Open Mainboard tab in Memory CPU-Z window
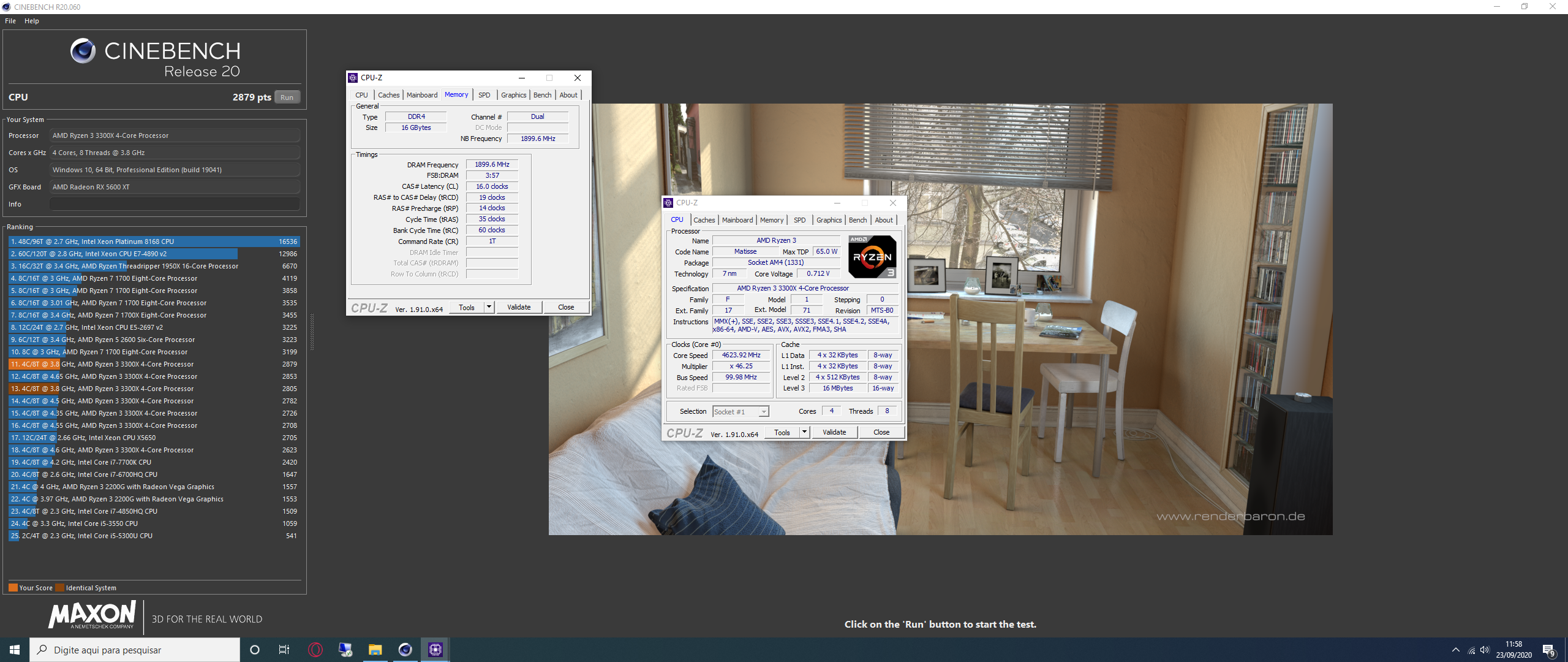The width and height of the screenshot is (1568, 662). (422, 95)
